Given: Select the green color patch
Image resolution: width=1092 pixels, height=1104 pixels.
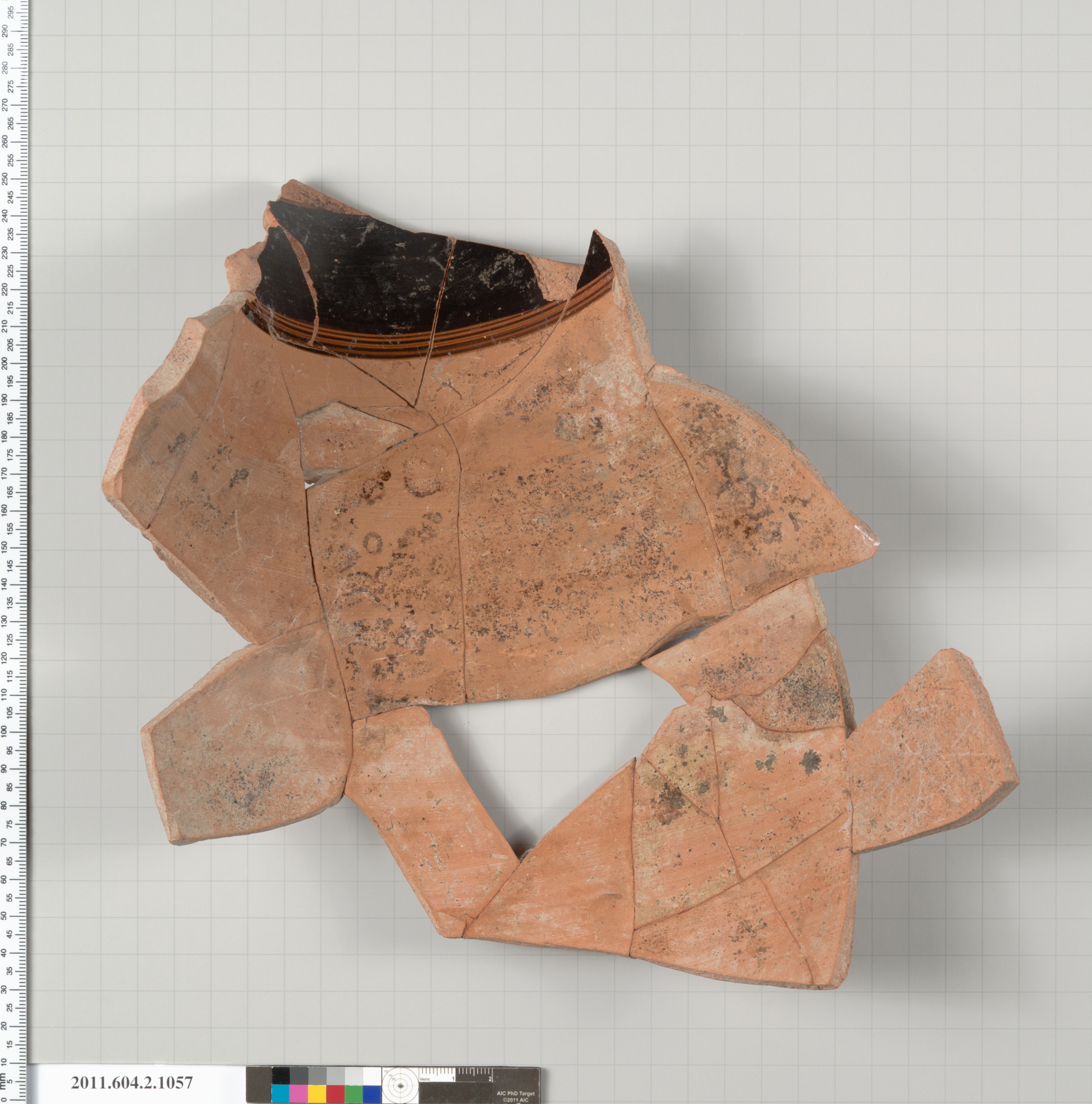Looking at the screenshot, I should (x=354, y=1094).
